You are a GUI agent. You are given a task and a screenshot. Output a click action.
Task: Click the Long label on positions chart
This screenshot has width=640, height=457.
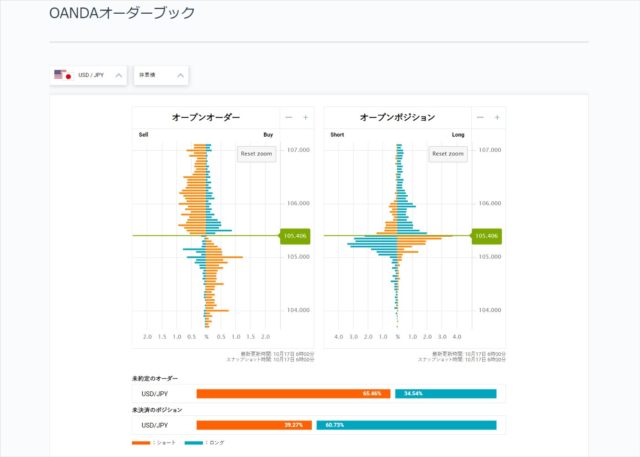point(458,135)
